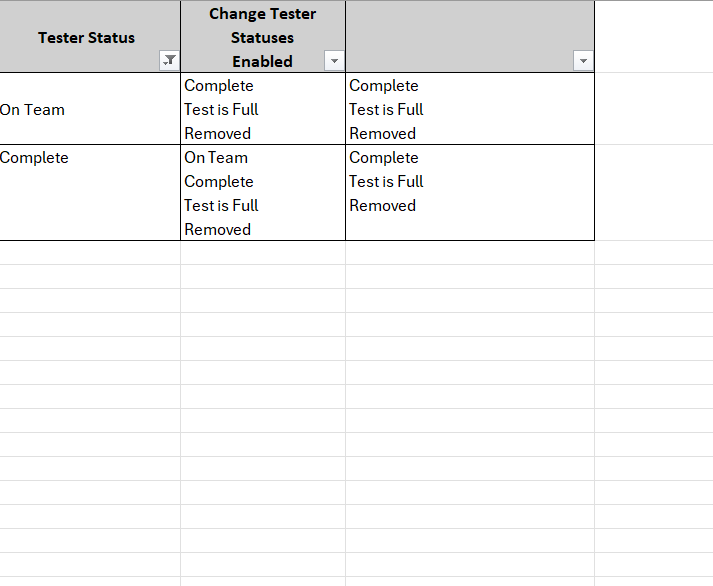Open the blank third column's filter dropdown
The width and height of the screenshot is (713, 586).
pos(583,61)
